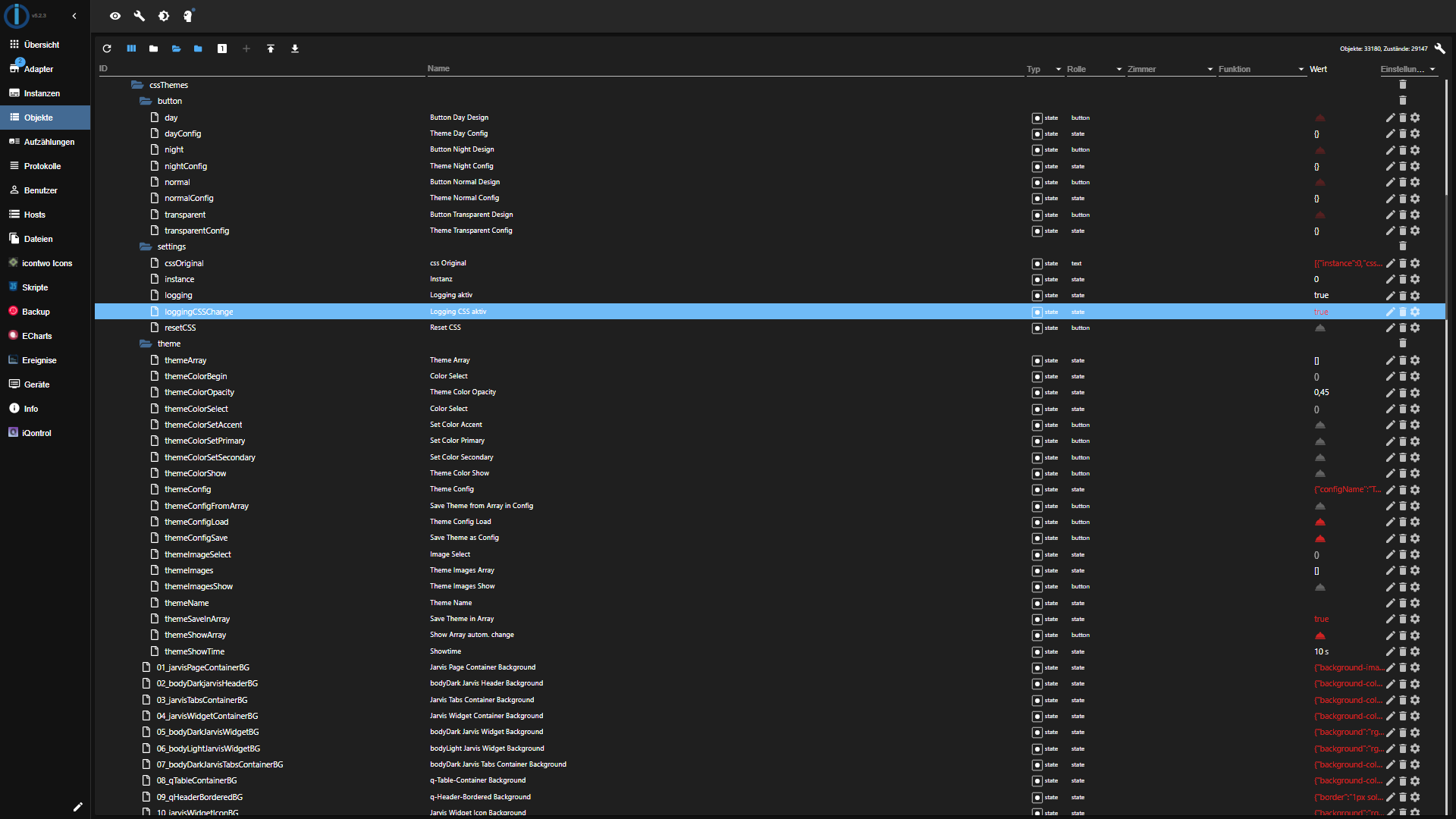Edit the themeConfig object with pencil icon
Screen dimensions: 1456x819
tap(1390, 490)
